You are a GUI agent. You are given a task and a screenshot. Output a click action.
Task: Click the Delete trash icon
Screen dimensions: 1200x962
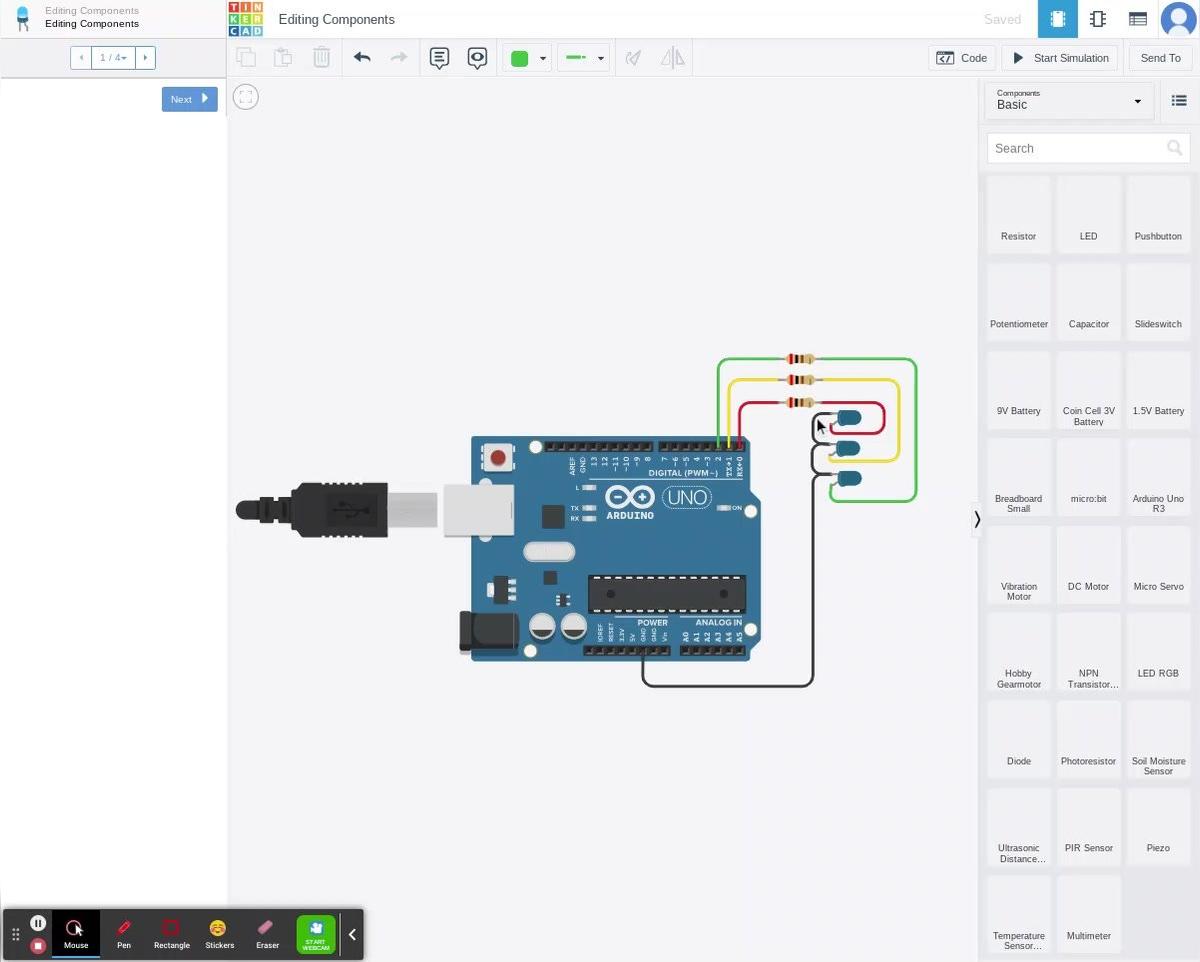click(321, 58)
